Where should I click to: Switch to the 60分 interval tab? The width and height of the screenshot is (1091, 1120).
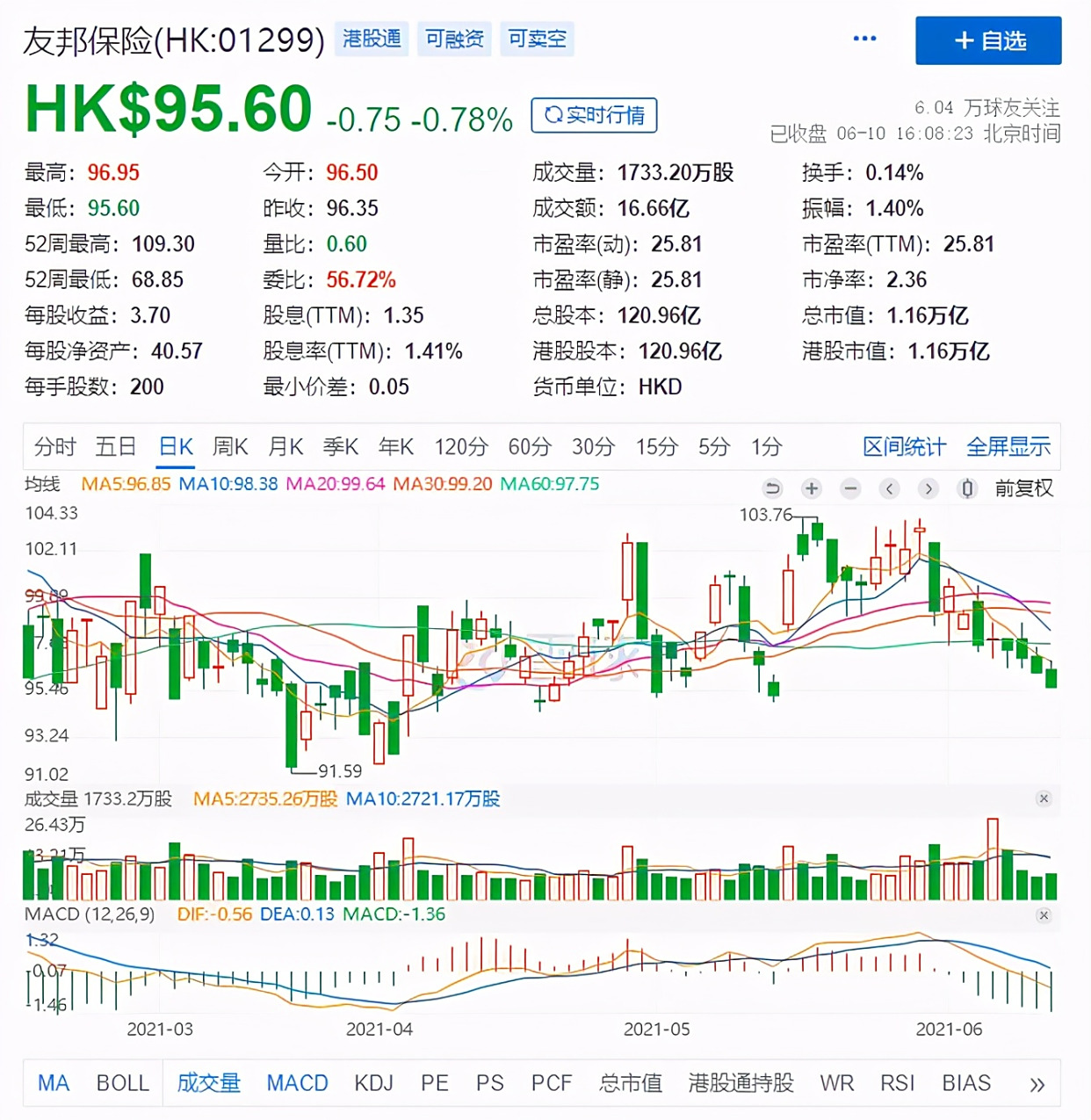point(530,447)
